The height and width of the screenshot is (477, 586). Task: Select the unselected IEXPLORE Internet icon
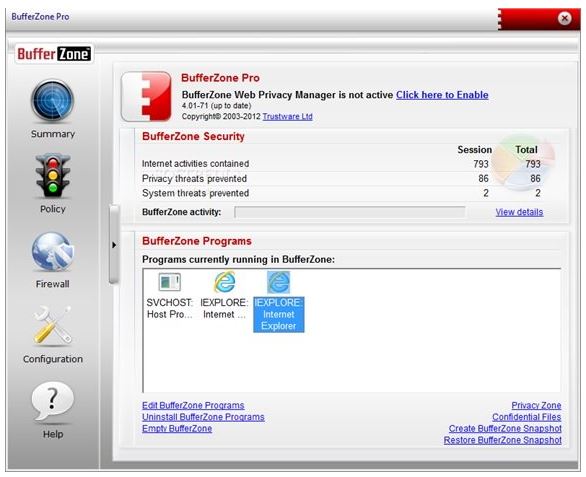(x=224, y=281)
